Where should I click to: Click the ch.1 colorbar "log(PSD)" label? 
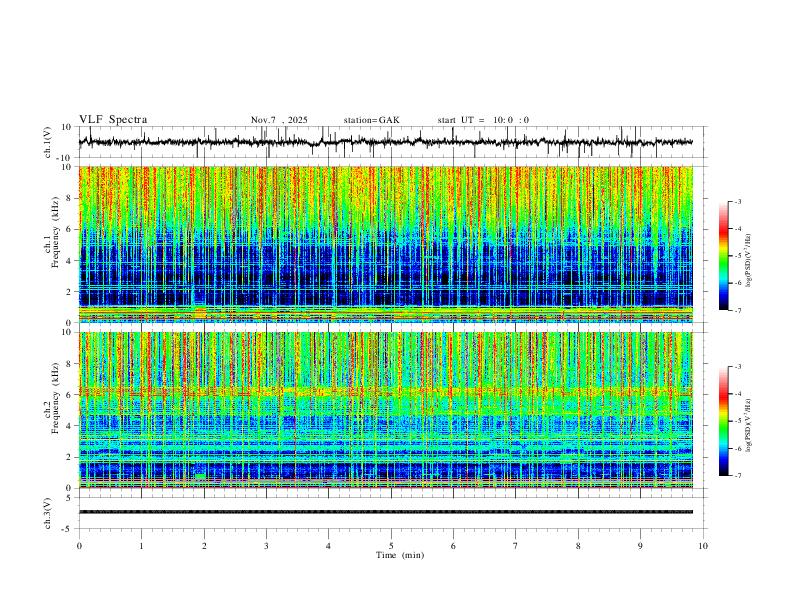(x=748, y=261)
